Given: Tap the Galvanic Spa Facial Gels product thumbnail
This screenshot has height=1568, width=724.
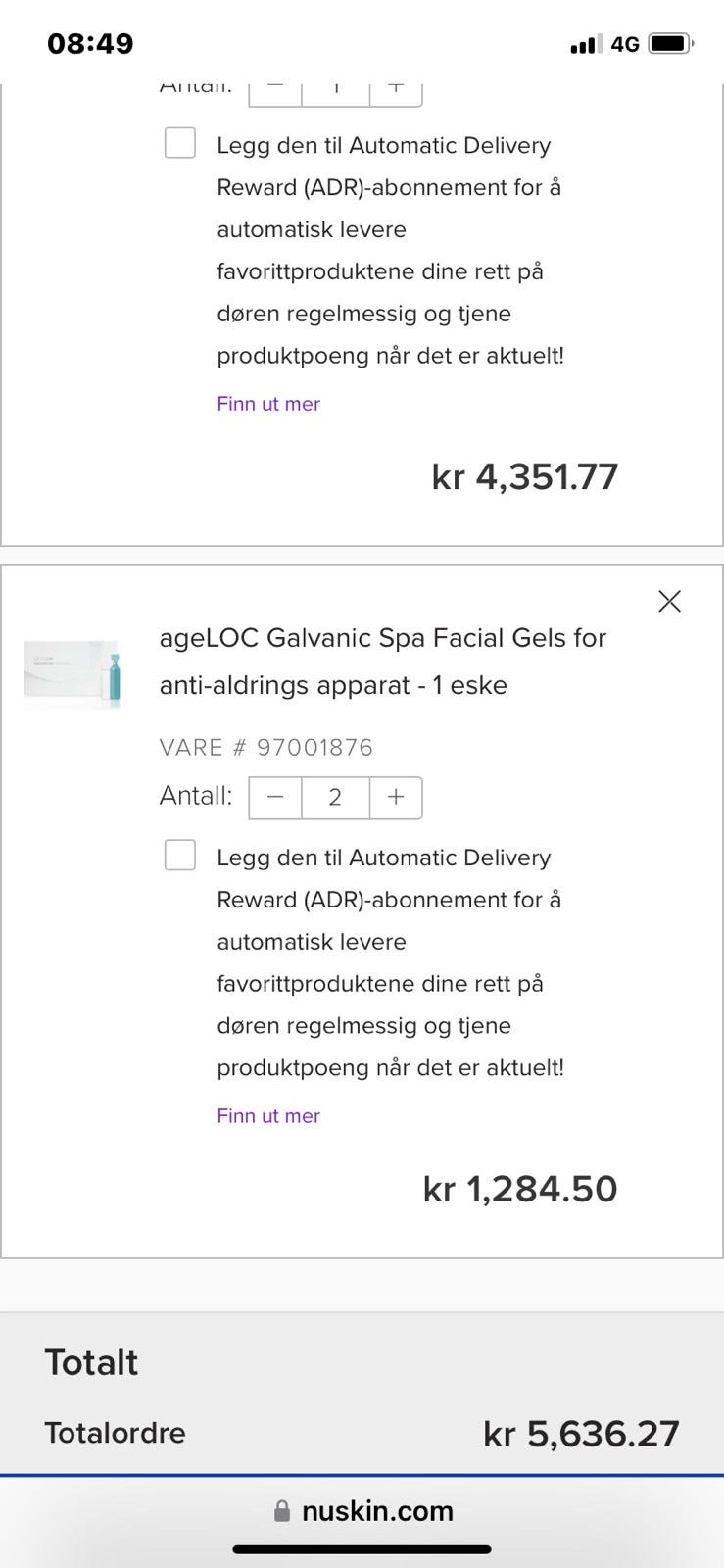Looking at the screenshot, I should point(72,674).
